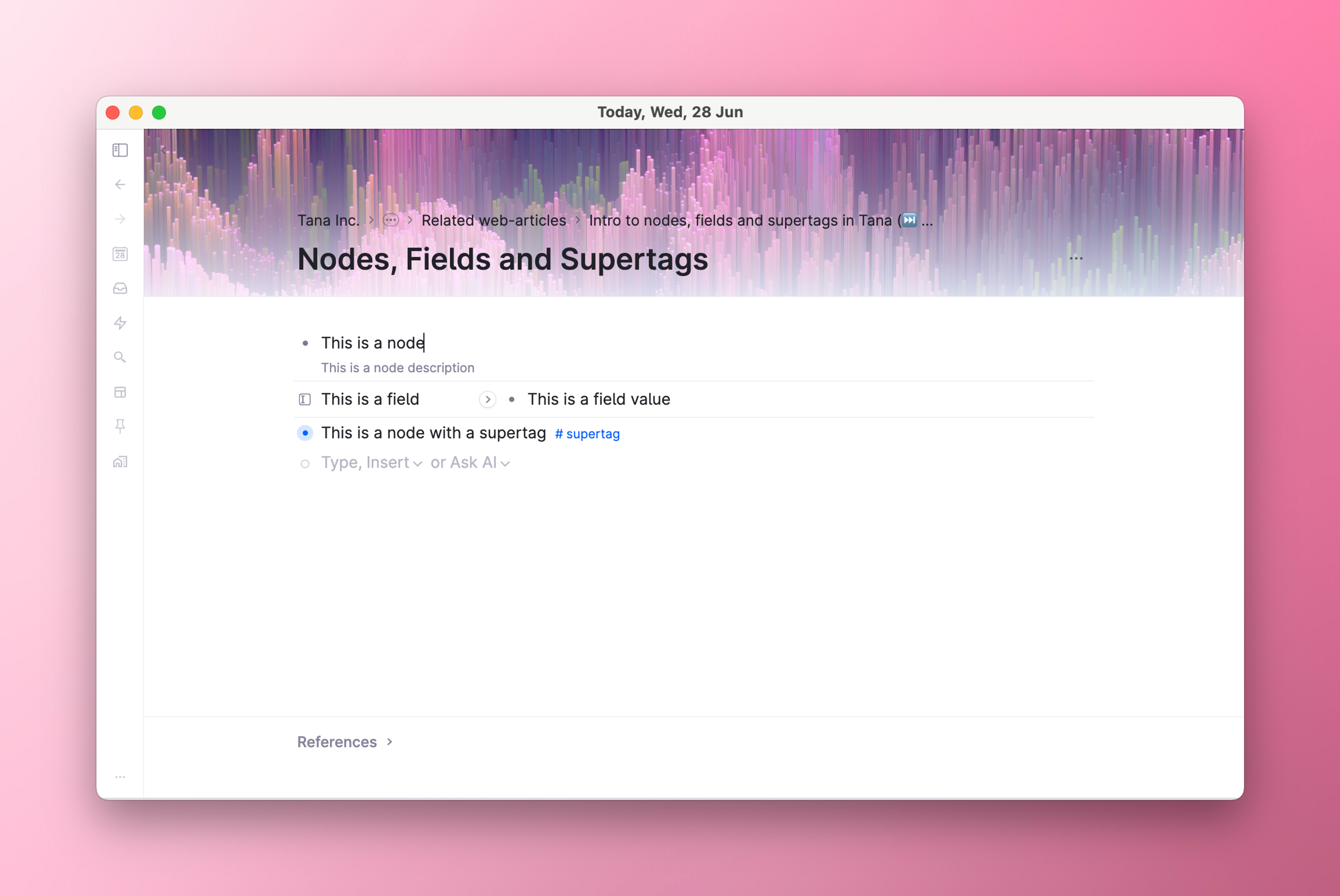The image size is (1340, 896).
Task: Click the bullet of 'This is a node'
Action: click(305, 343)
